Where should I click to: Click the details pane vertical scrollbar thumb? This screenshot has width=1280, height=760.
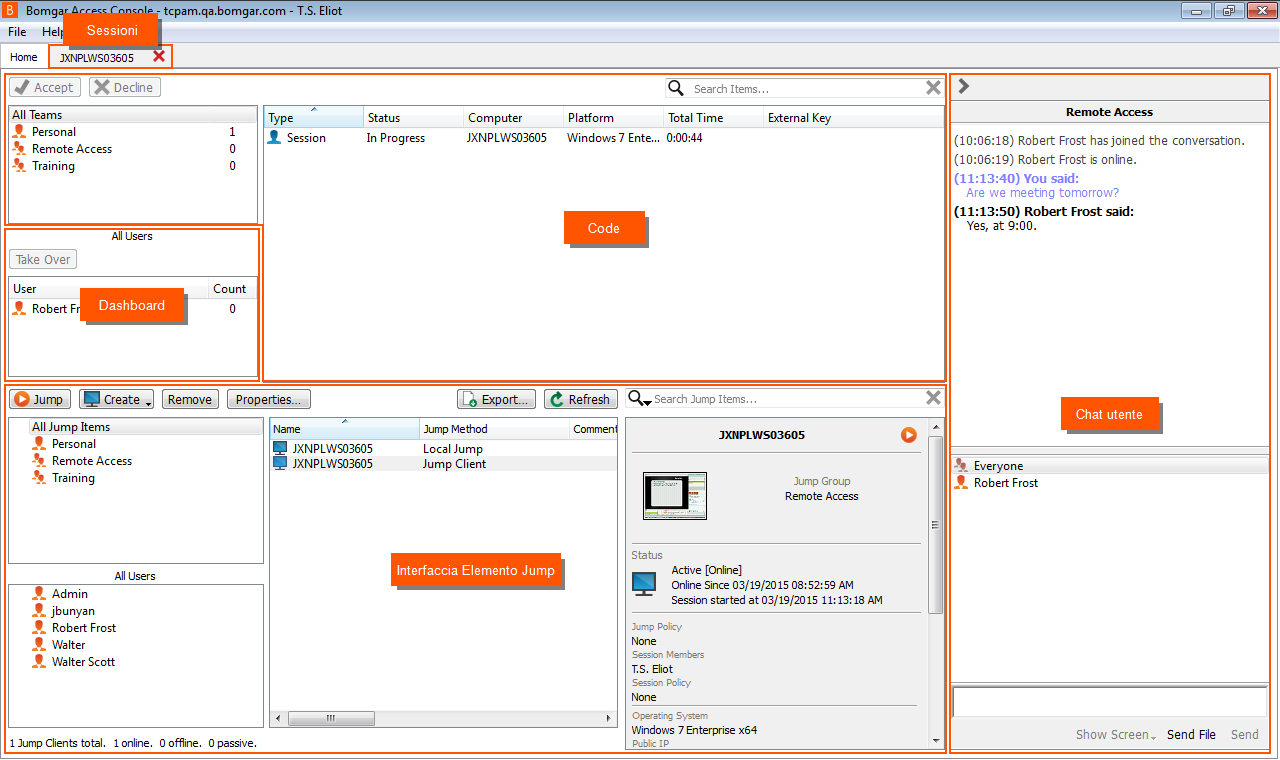(x=936, y=524)
